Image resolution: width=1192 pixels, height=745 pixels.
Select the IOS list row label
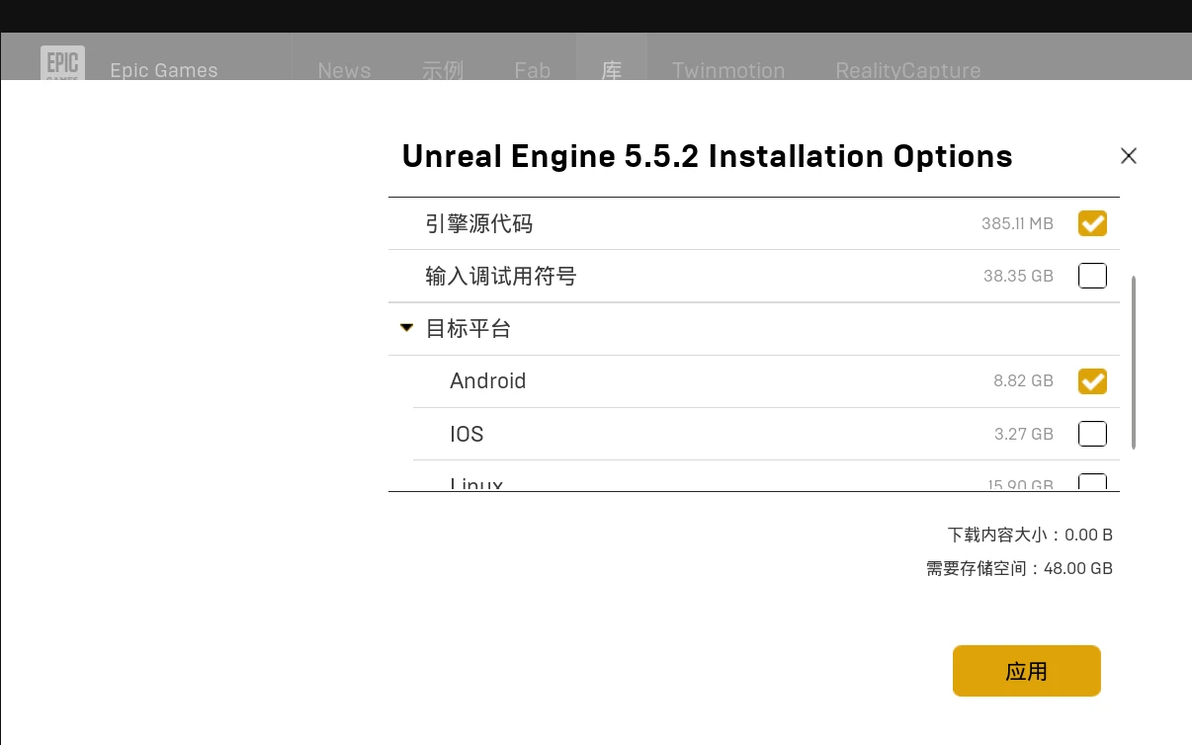pos(467,434)
